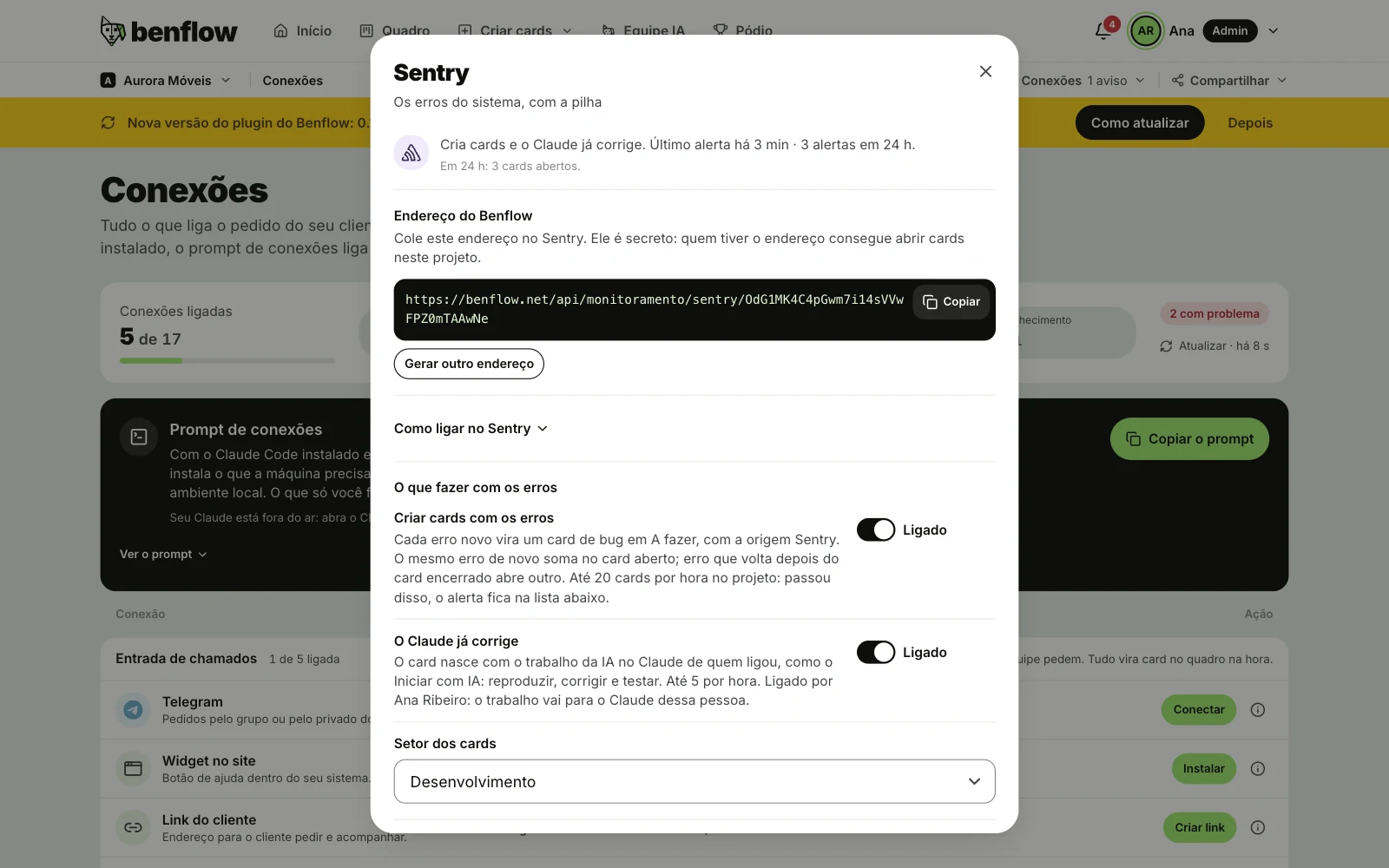Close the Sentry dialog

(985, 71)
